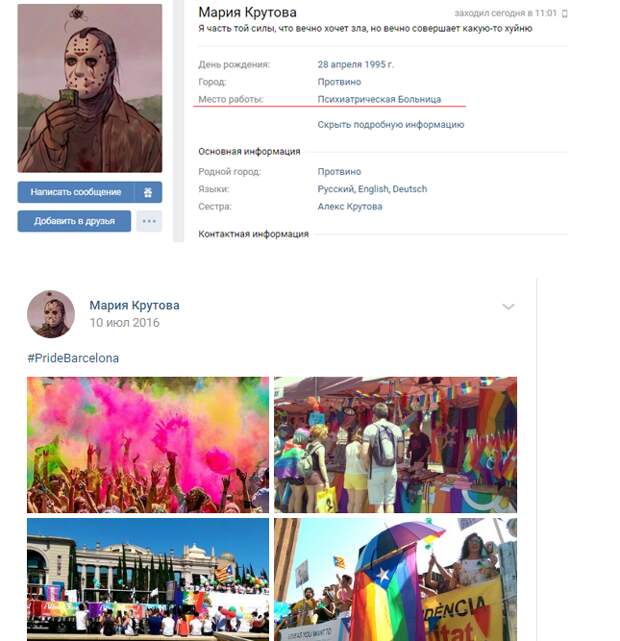Open the rainbow umbrella parade photo
This screenshot has width=620, height=641.
[x=395, y=580]
